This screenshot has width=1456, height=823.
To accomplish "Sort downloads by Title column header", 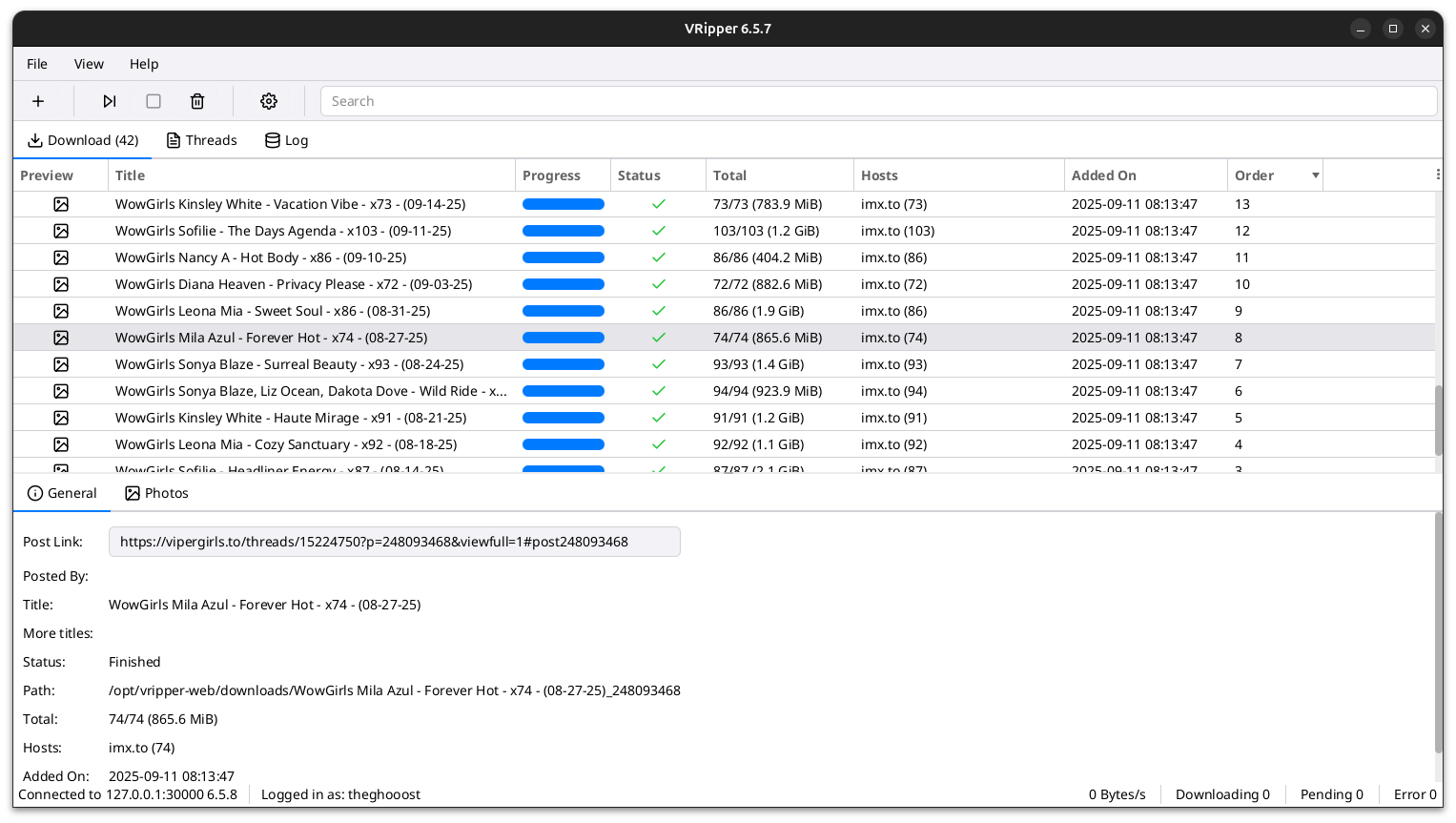I will click(x=131, y=175).
